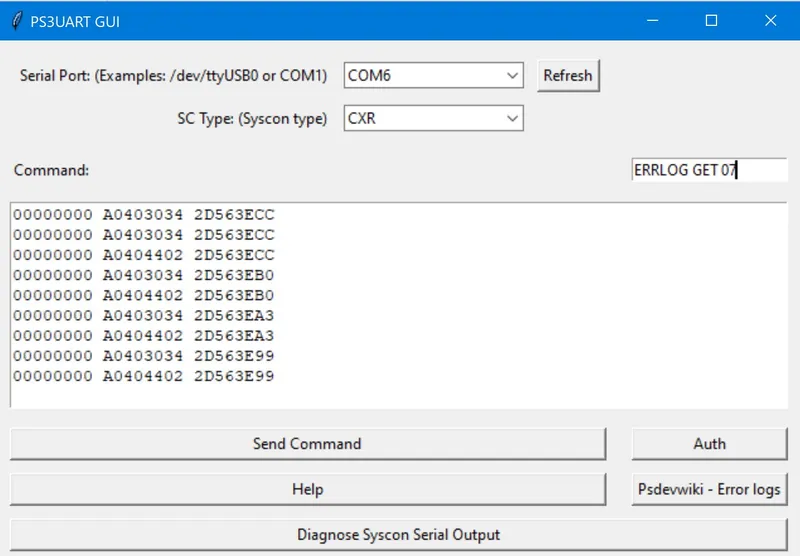The width and height of the screenshot is (800, 556).
Task: Run Diagnose Syscon Serial Output
Action: (398, 534)
